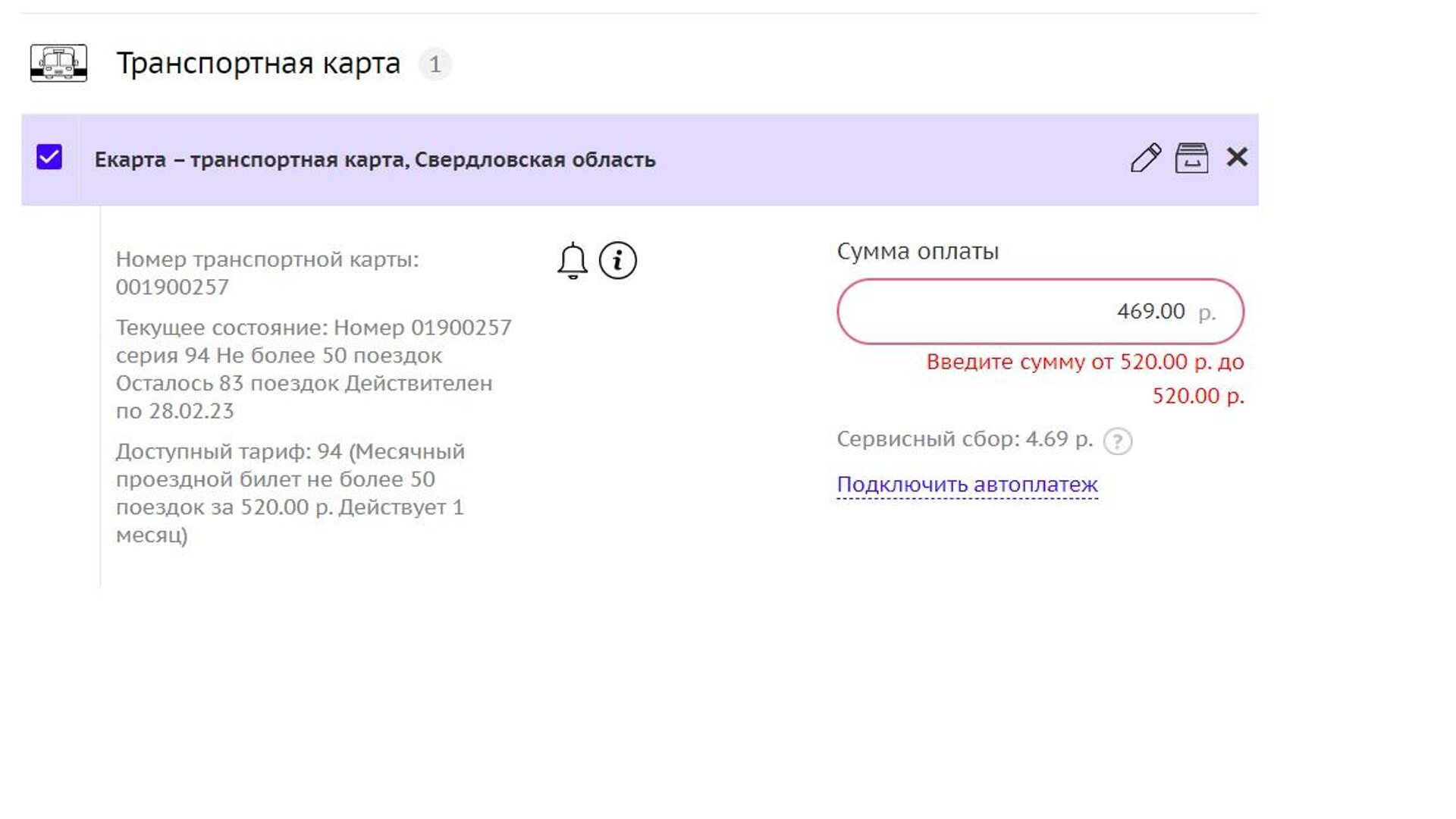The width and height of the screenshot is (1456, 819).
Task: Click the Сумма оплаты amount field
Action: click(1040, 312)
